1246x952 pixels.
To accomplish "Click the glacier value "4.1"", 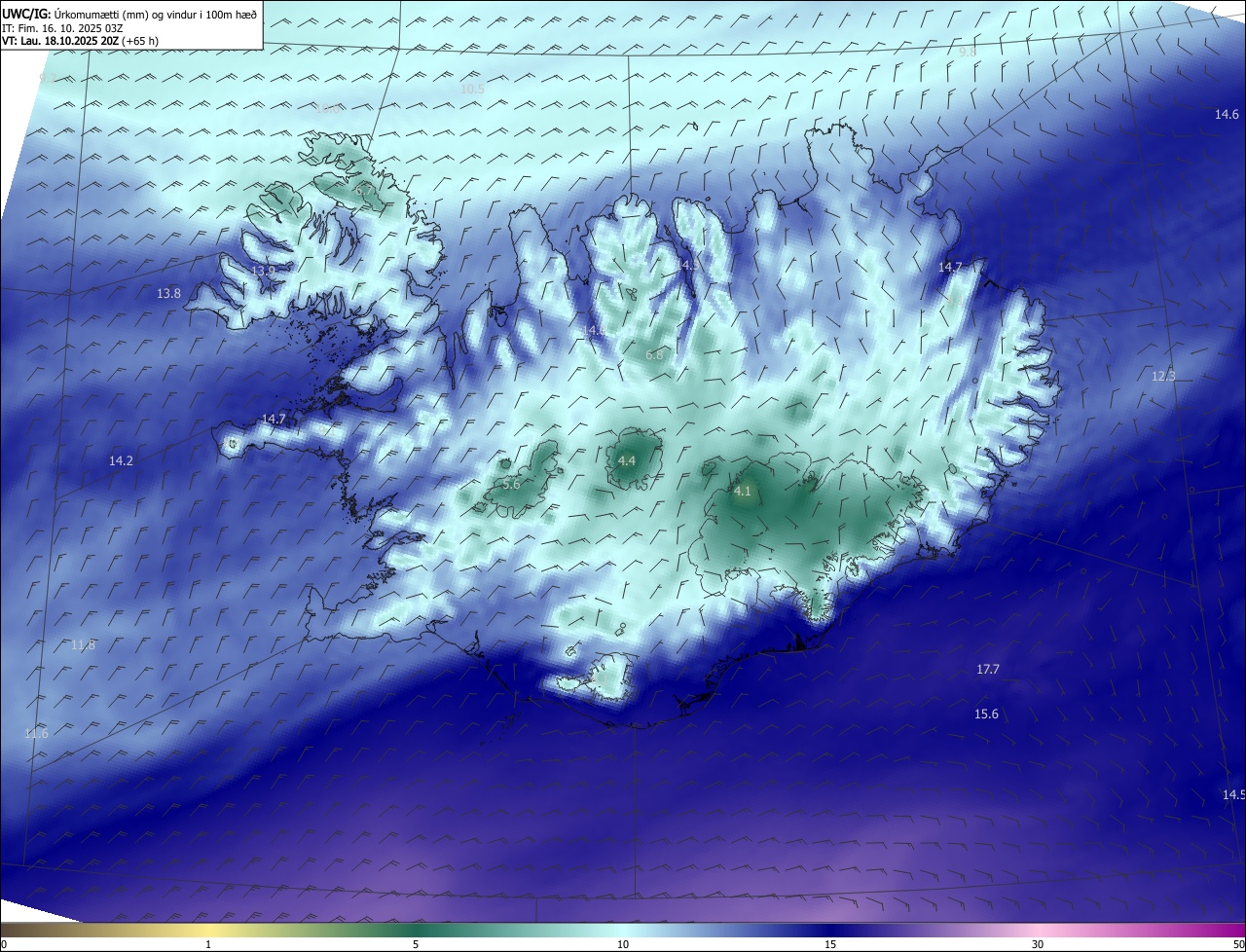I will (742, 492).
